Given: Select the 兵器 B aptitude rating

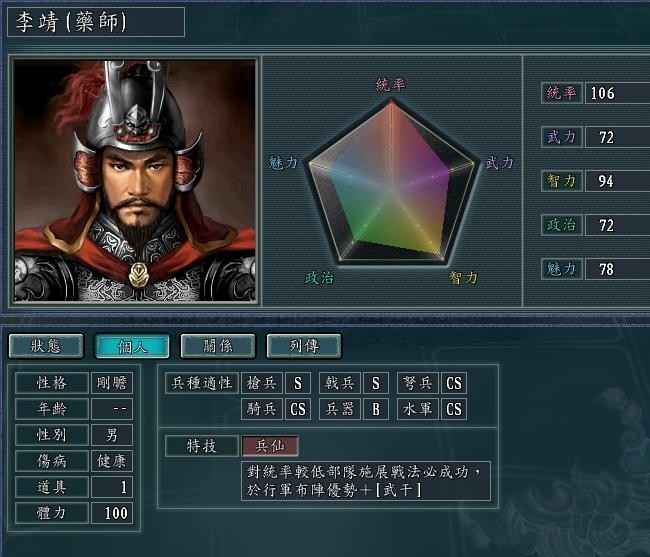Looking at the screenshot, I should (x=376, y=409).
